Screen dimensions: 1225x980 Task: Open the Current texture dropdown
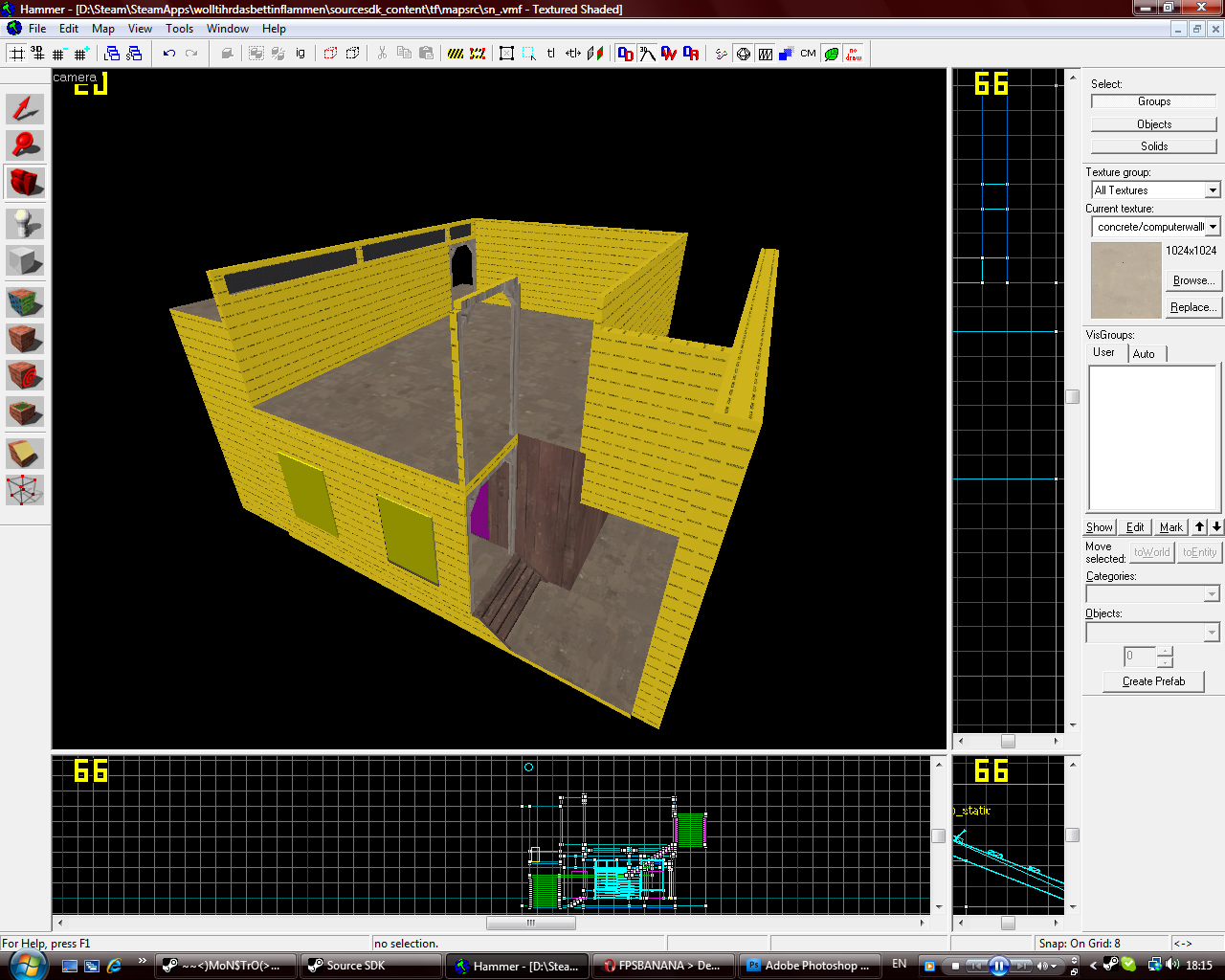click(x=1212, y=227)
